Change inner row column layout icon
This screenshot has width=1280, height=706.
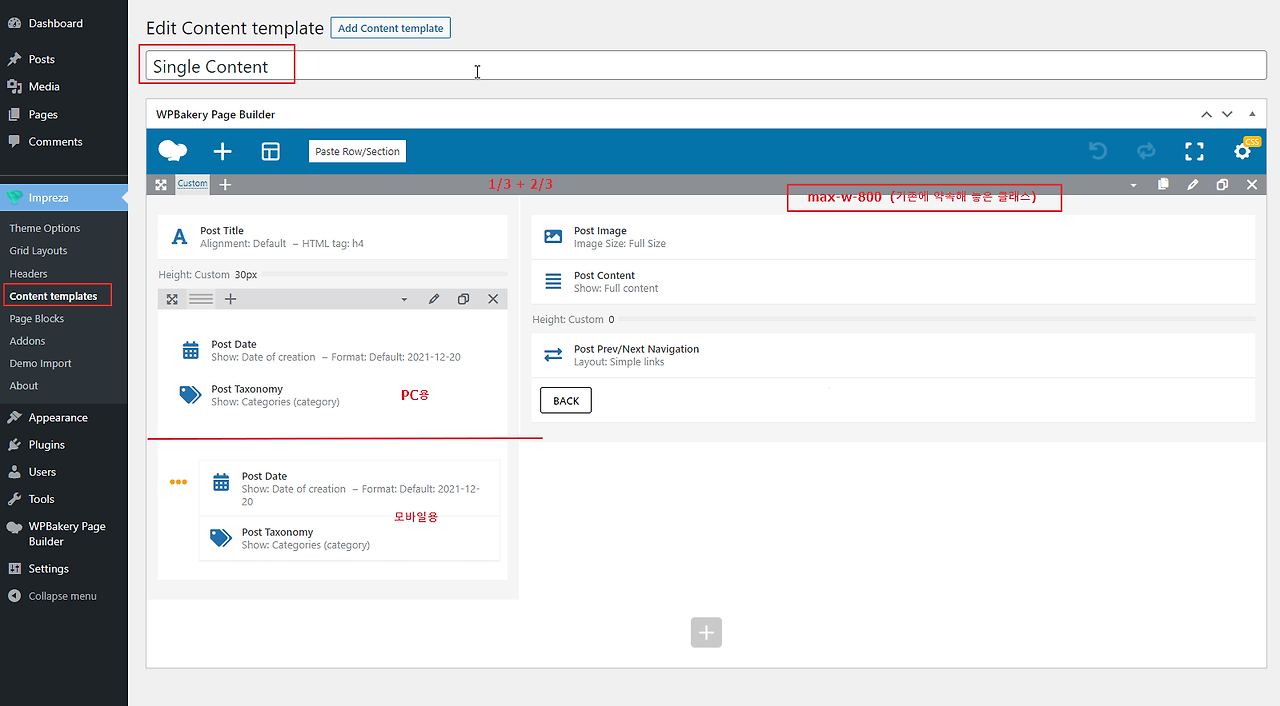(x=201, y=299)
